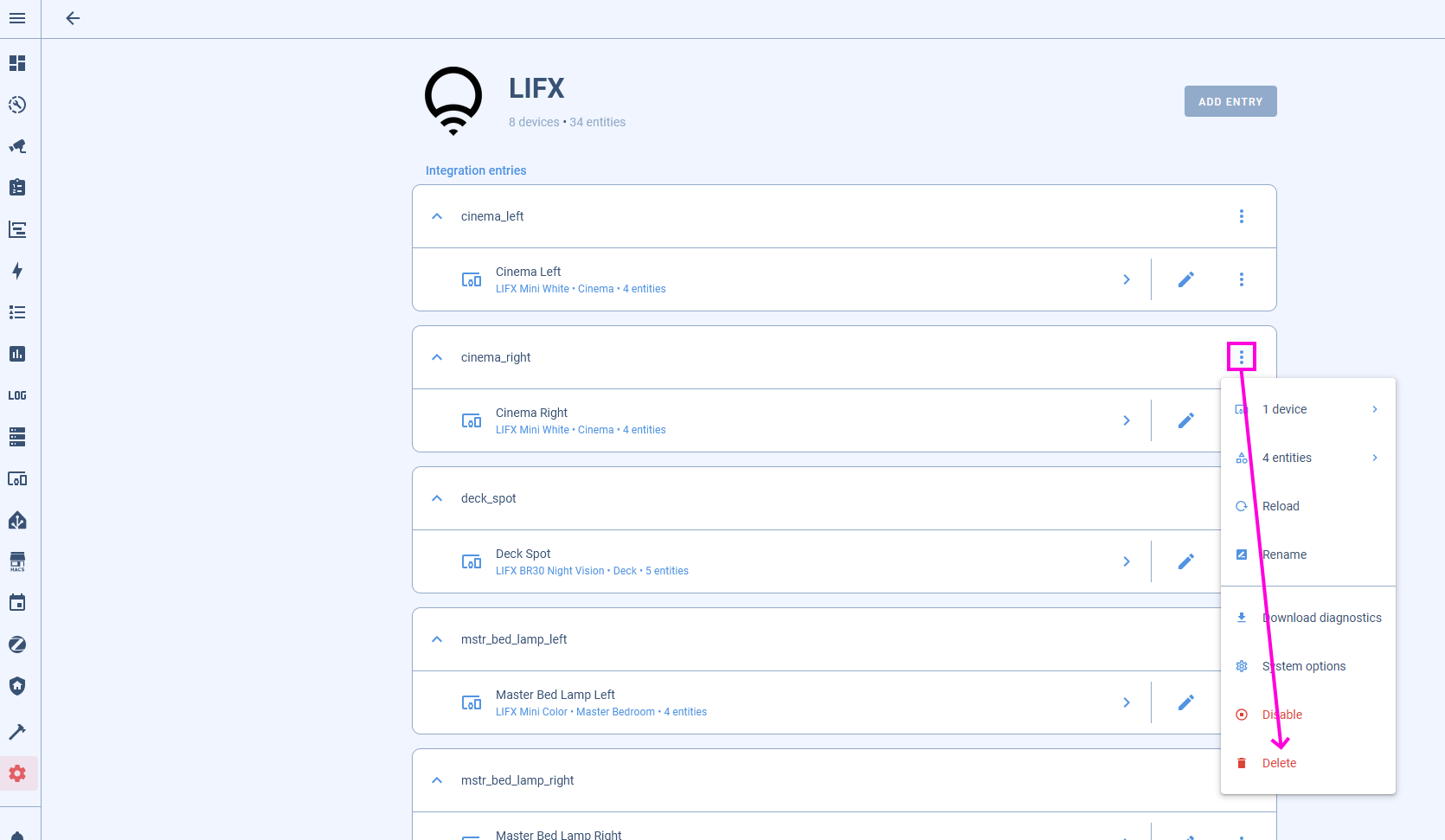Edit Cinema Right device with pencil icon

[x=1186, y=420]
